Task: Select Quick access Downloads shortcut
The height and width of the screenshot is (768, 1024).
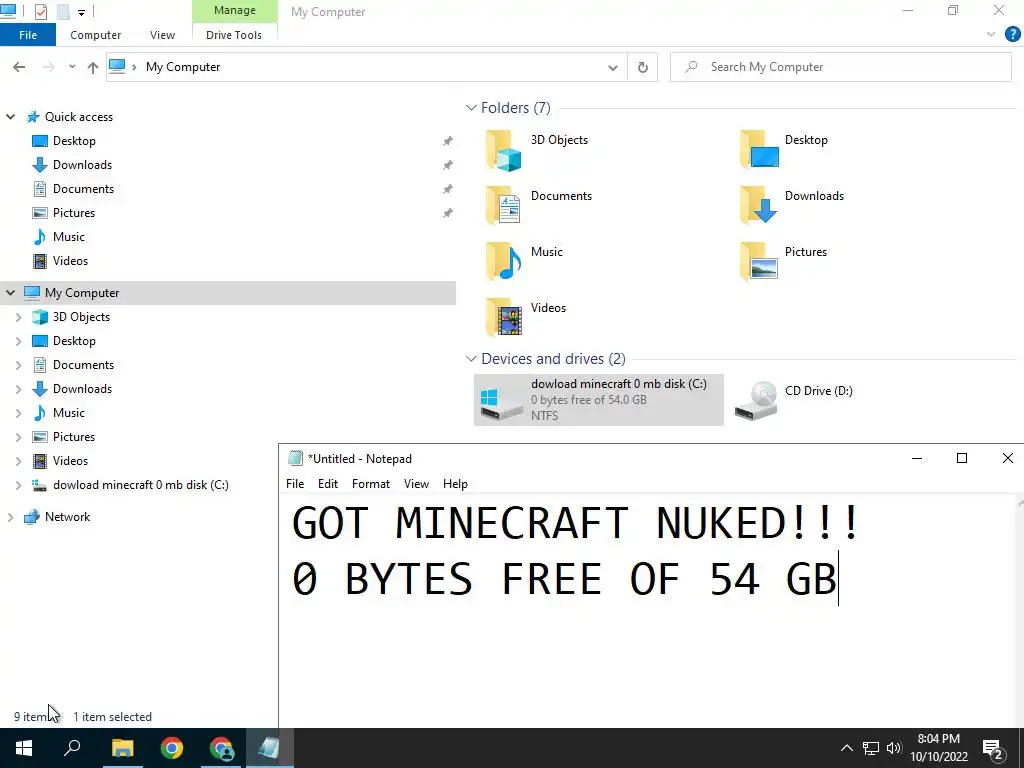Action: click(x=82, y=165)
